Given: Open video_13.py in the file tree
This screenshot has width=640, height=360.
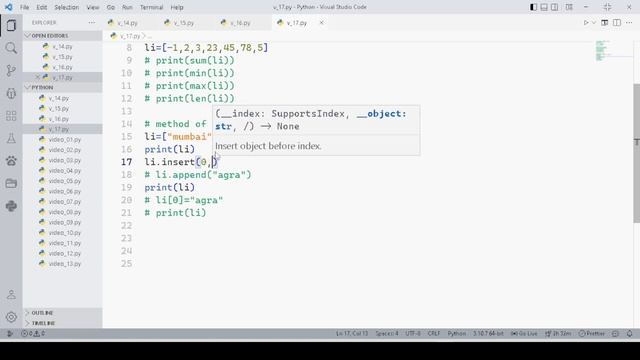Looking at the screenshot, I should click(x=62, y=264).
